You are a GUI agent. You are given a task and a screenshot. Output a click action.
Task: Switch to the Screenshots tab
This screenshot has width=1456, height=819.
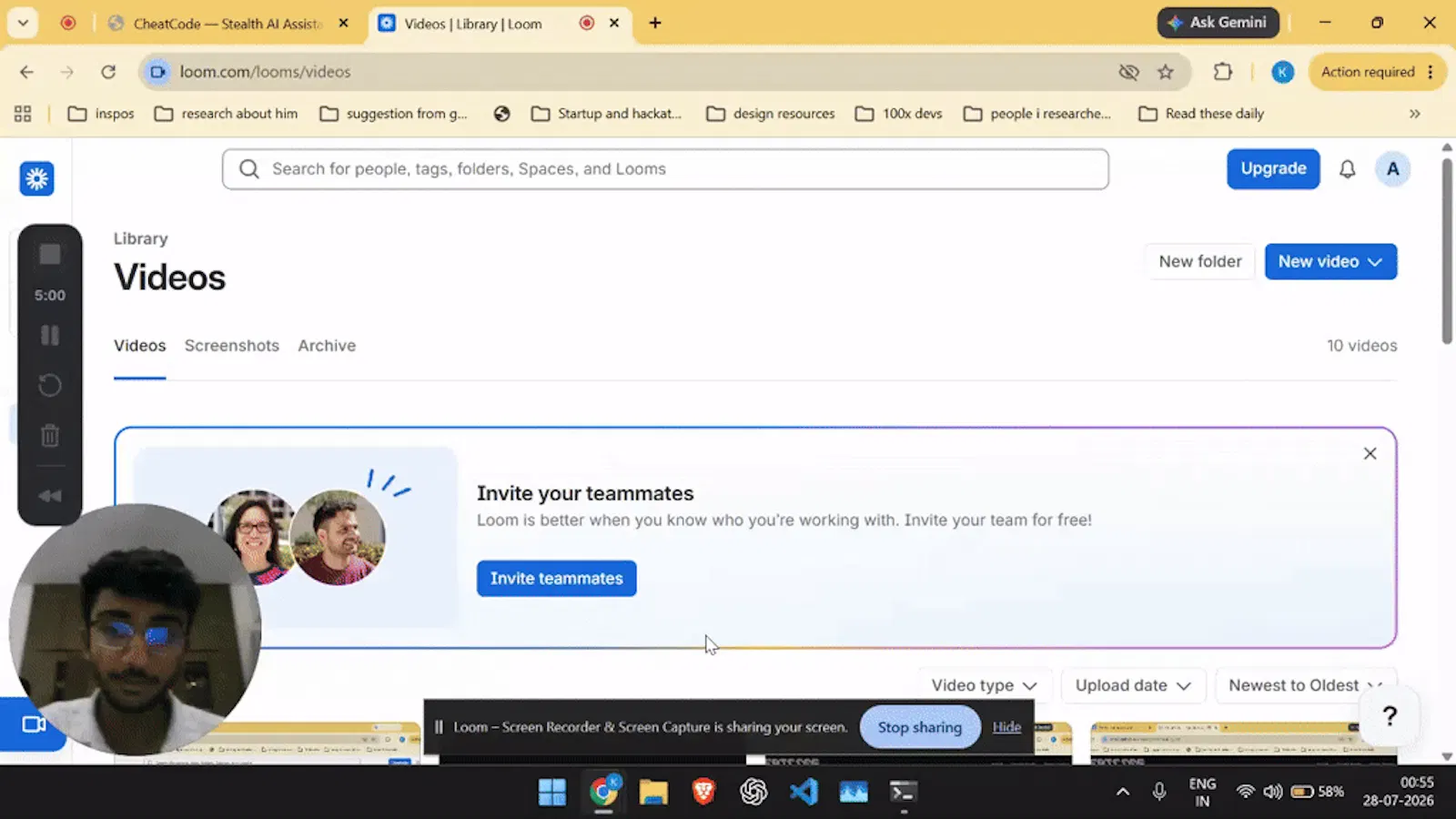(x=232, y=346)
